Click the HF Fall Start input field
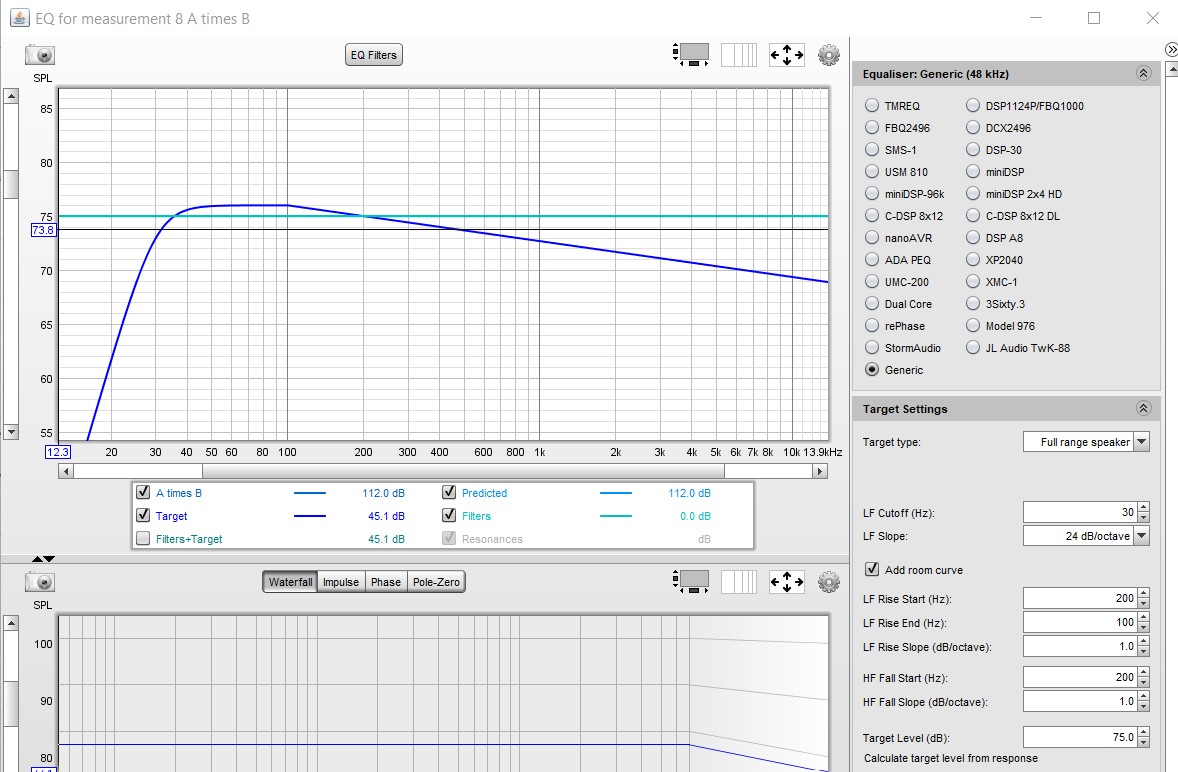Image resolution: width=1178 pixels, height=772 pixels. (1080, 677)
